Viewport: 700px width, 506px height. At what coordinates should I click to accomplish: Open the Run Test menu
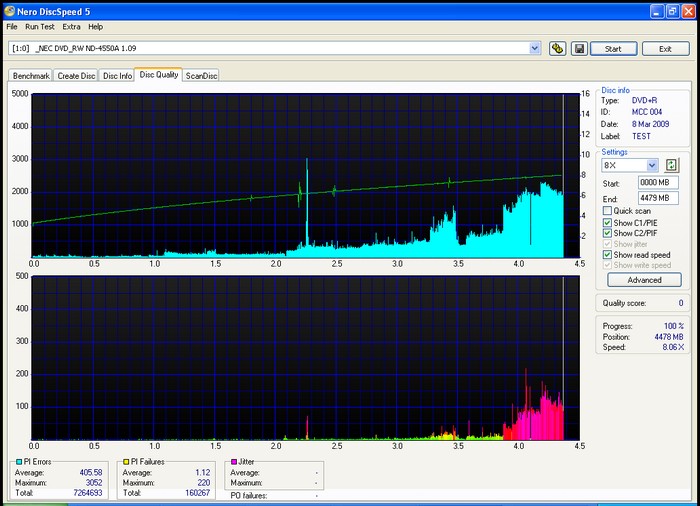tap(40, 26)
